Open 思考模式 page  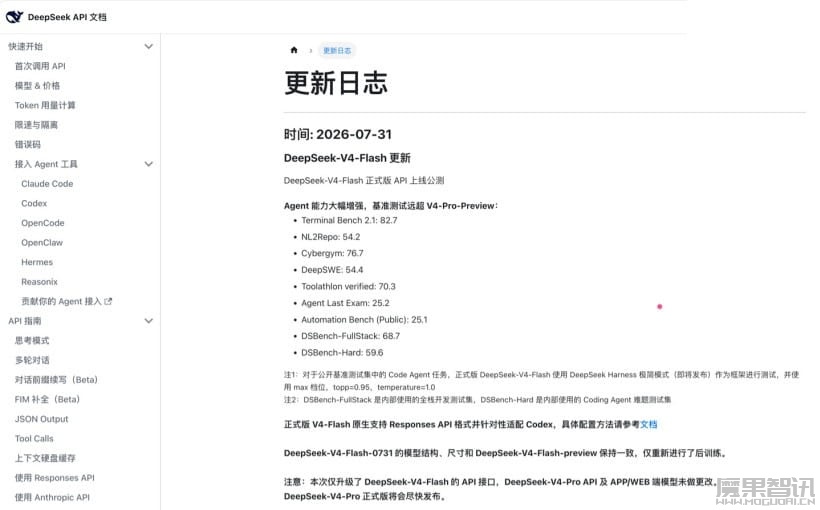32,341
